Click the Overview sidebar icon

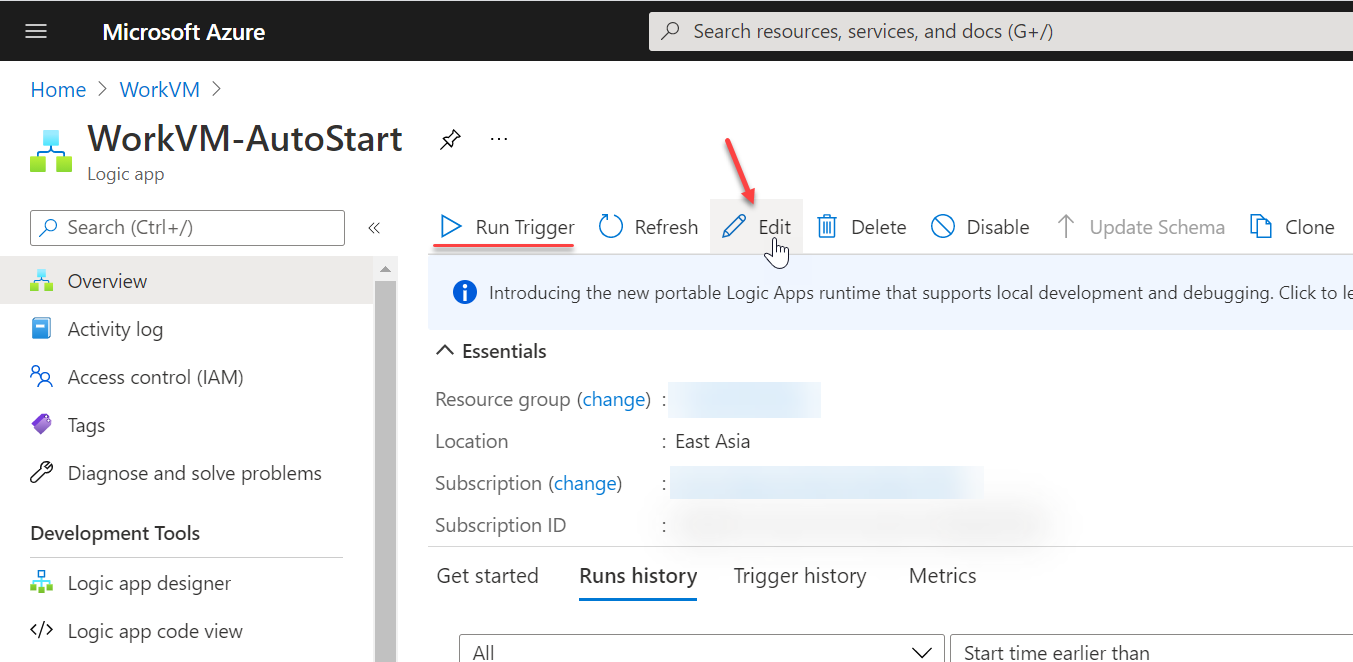41,281
